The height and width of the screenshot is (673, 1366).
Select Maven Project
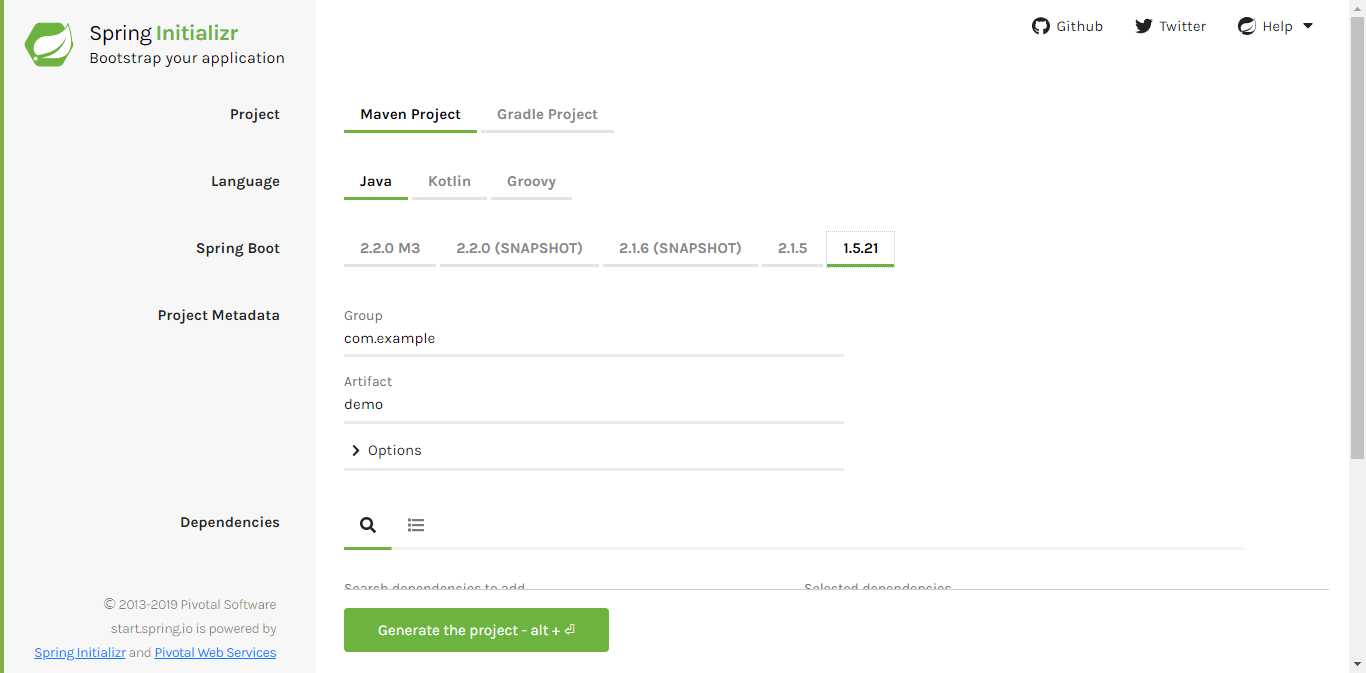(x=410, y=114)
